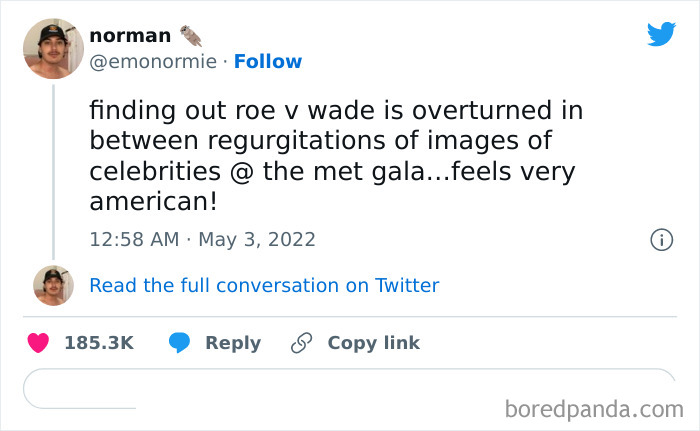Click the empty rounded box below actions
This screenshot has height=431, width=700.
[x=350, y=388]
